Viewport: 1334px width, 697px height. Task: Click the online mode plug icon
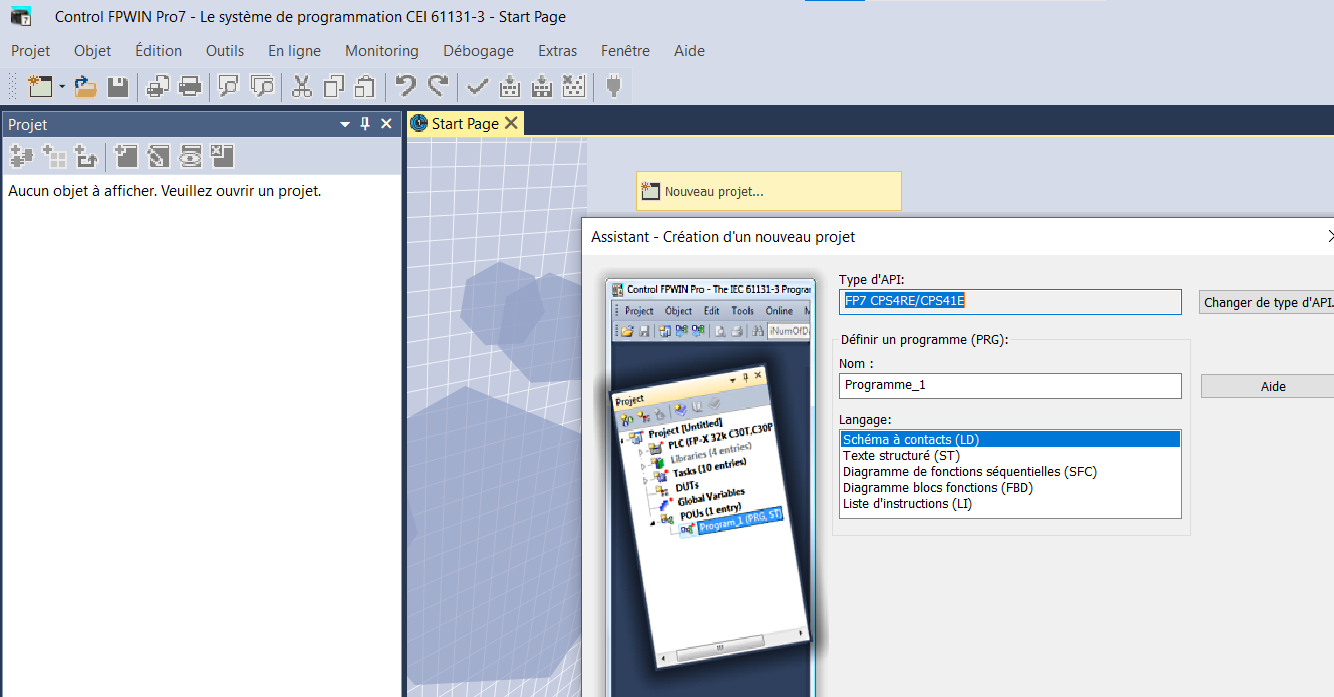pos(614,87)
